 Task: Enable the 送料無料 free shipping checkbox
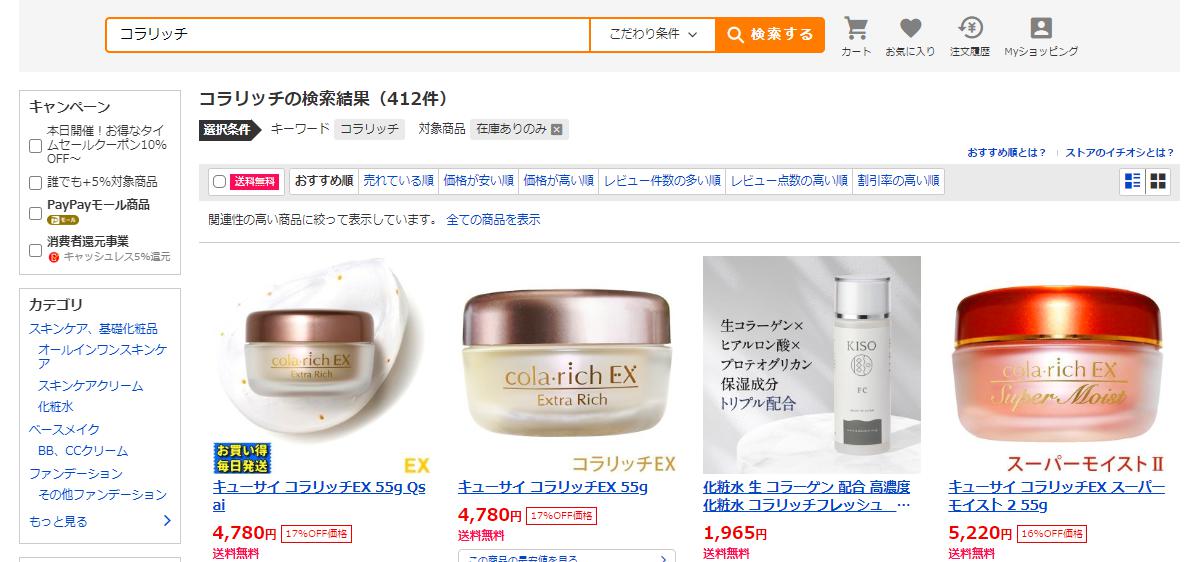tap(220, 182)
